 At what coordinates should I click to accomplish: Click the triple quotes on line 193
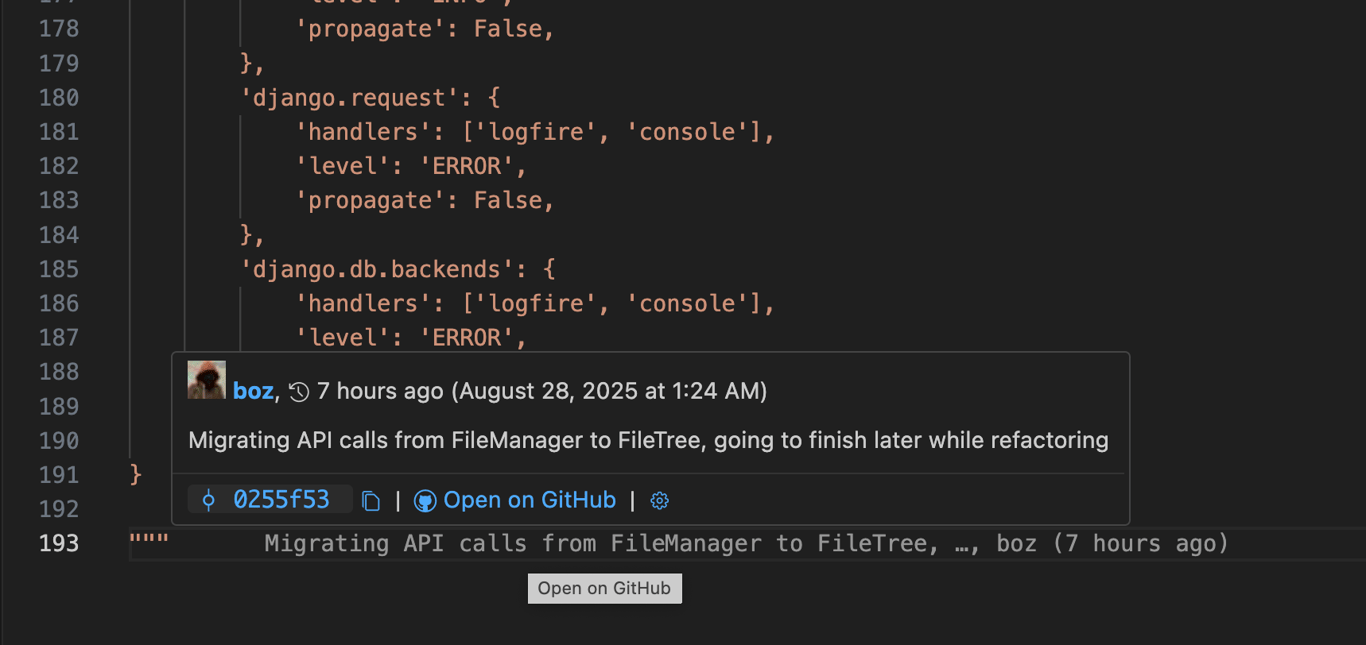149,543
